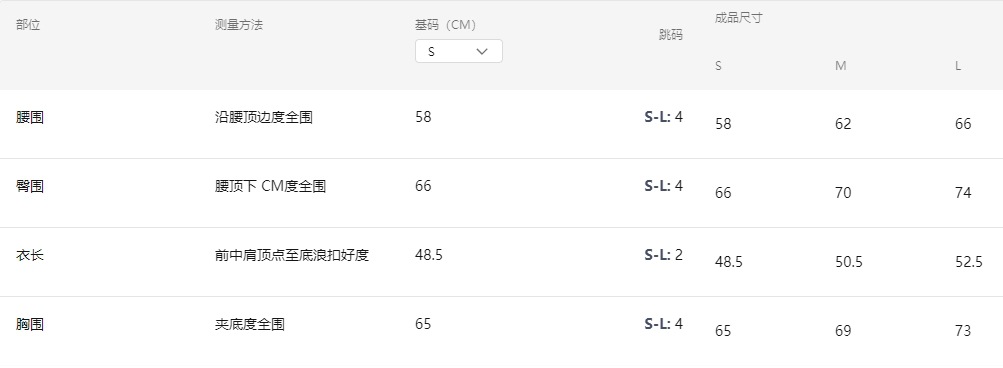Select the 臀围 row label

click(x=30, y=186)
